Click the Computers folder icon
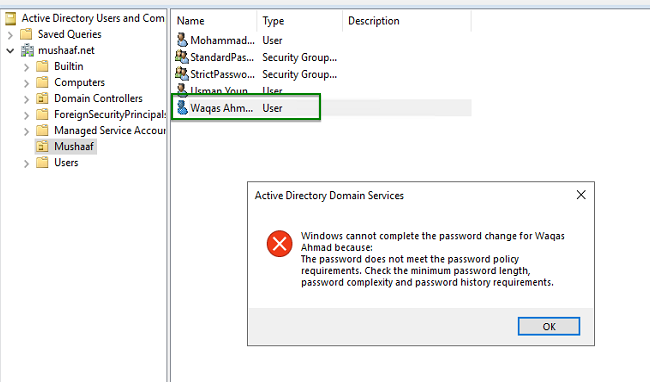The width and height of the screenshot is (650, 382). coord(42,82)
